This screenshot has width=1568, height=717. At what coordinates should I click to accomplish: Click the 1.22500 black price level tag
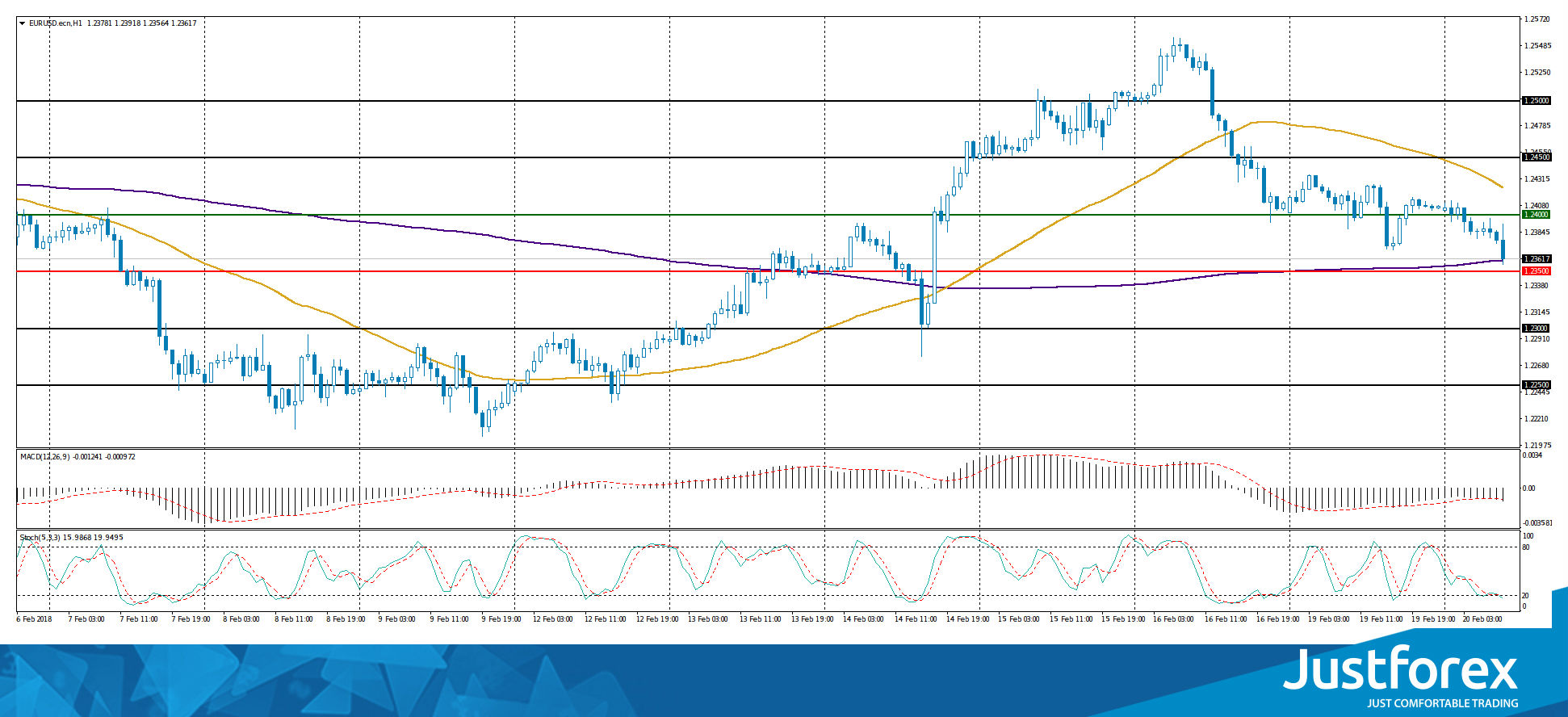1536,385
